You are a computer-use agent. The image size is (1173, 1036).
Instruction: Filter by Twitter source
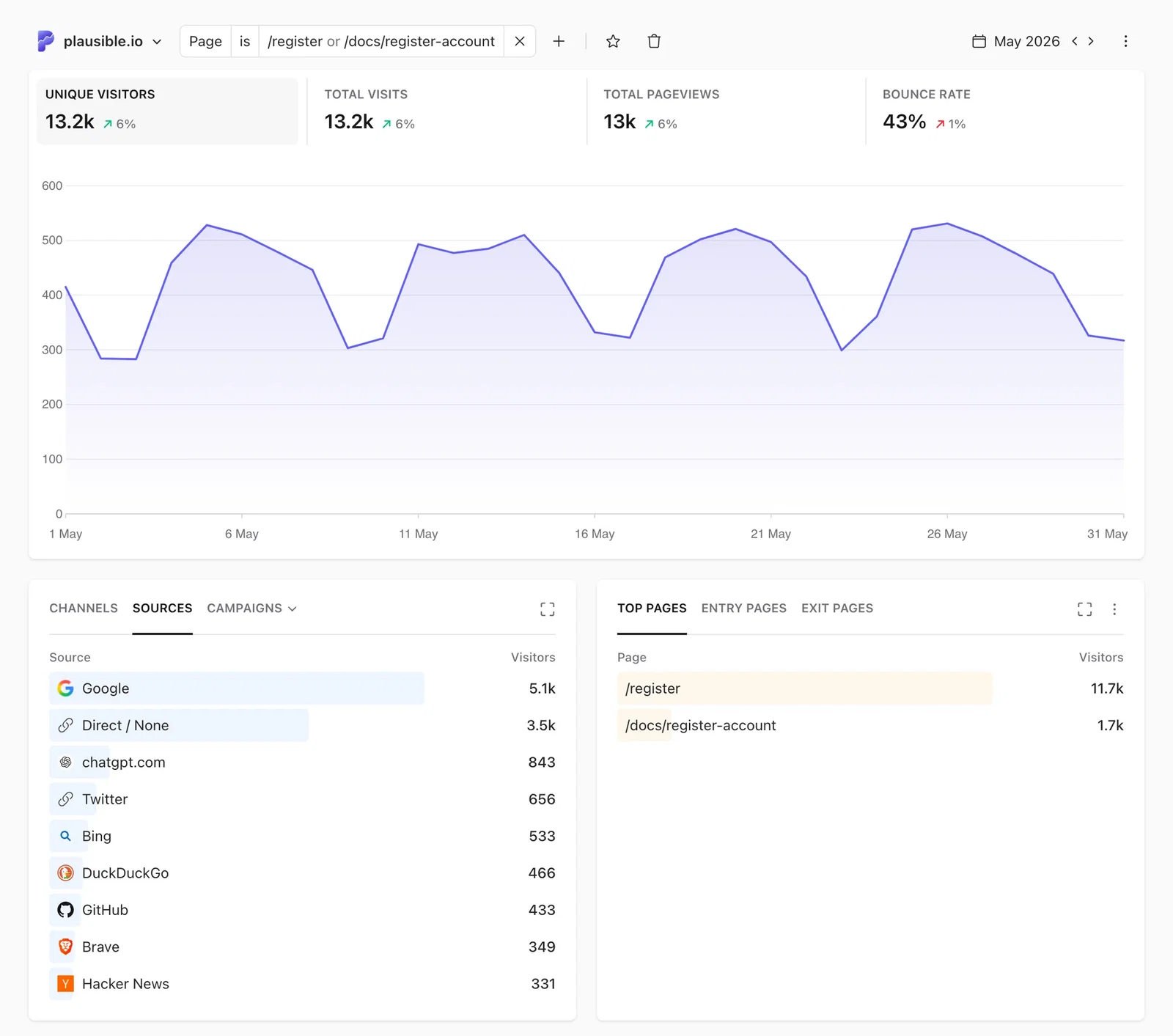(302, 799)
